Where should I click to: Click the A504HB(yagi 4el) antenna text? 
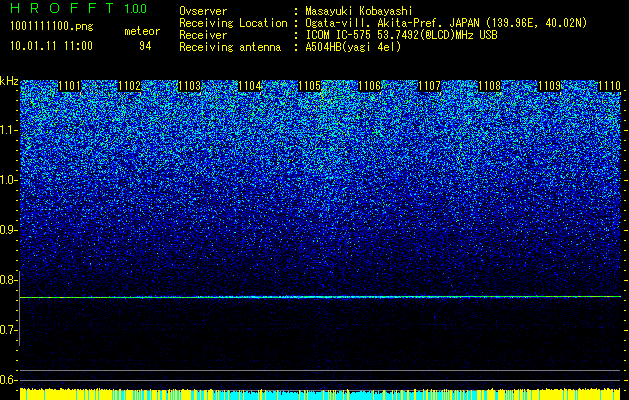click(x=353, y=48)
